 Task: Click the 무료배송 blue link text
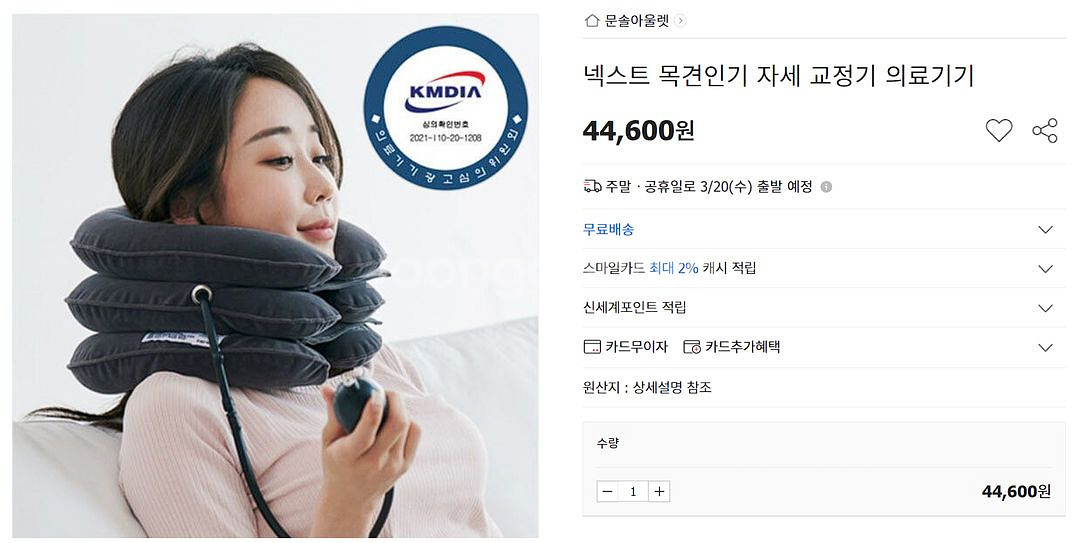608,229
